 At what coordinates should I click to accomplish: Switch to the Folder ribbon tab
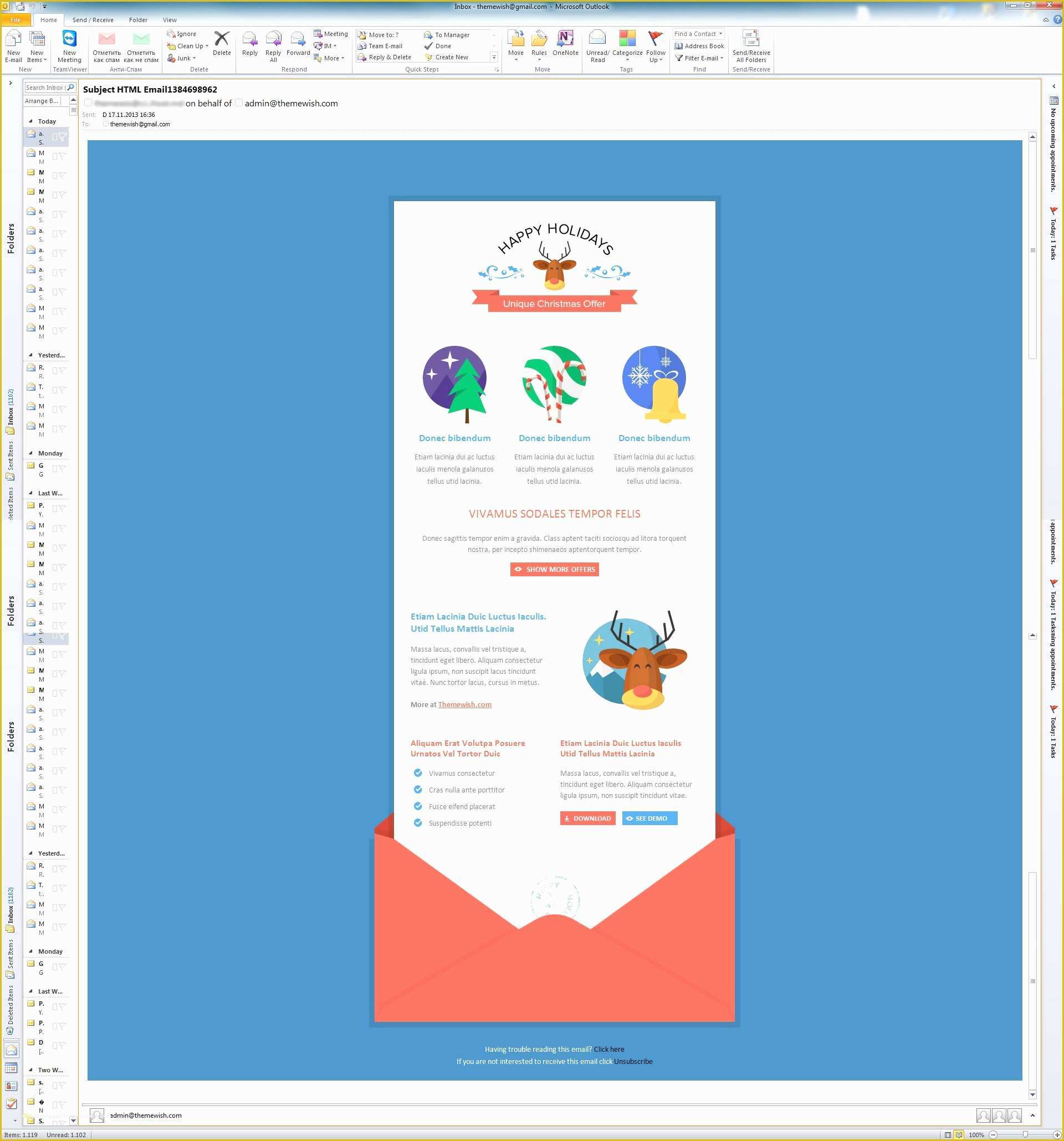click(x=138, y=19)
